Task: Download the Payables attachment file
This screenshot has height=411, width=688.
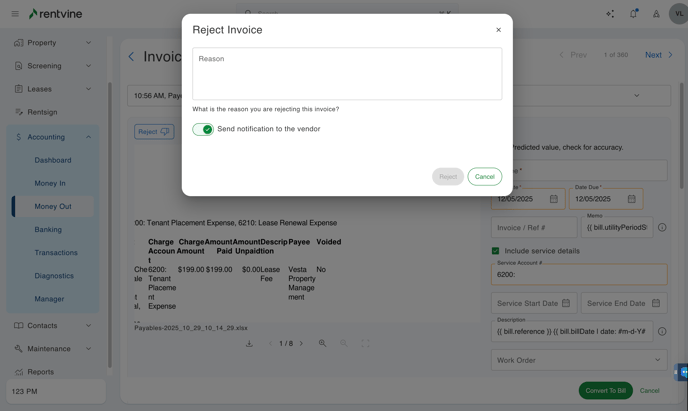Action: 249,343
